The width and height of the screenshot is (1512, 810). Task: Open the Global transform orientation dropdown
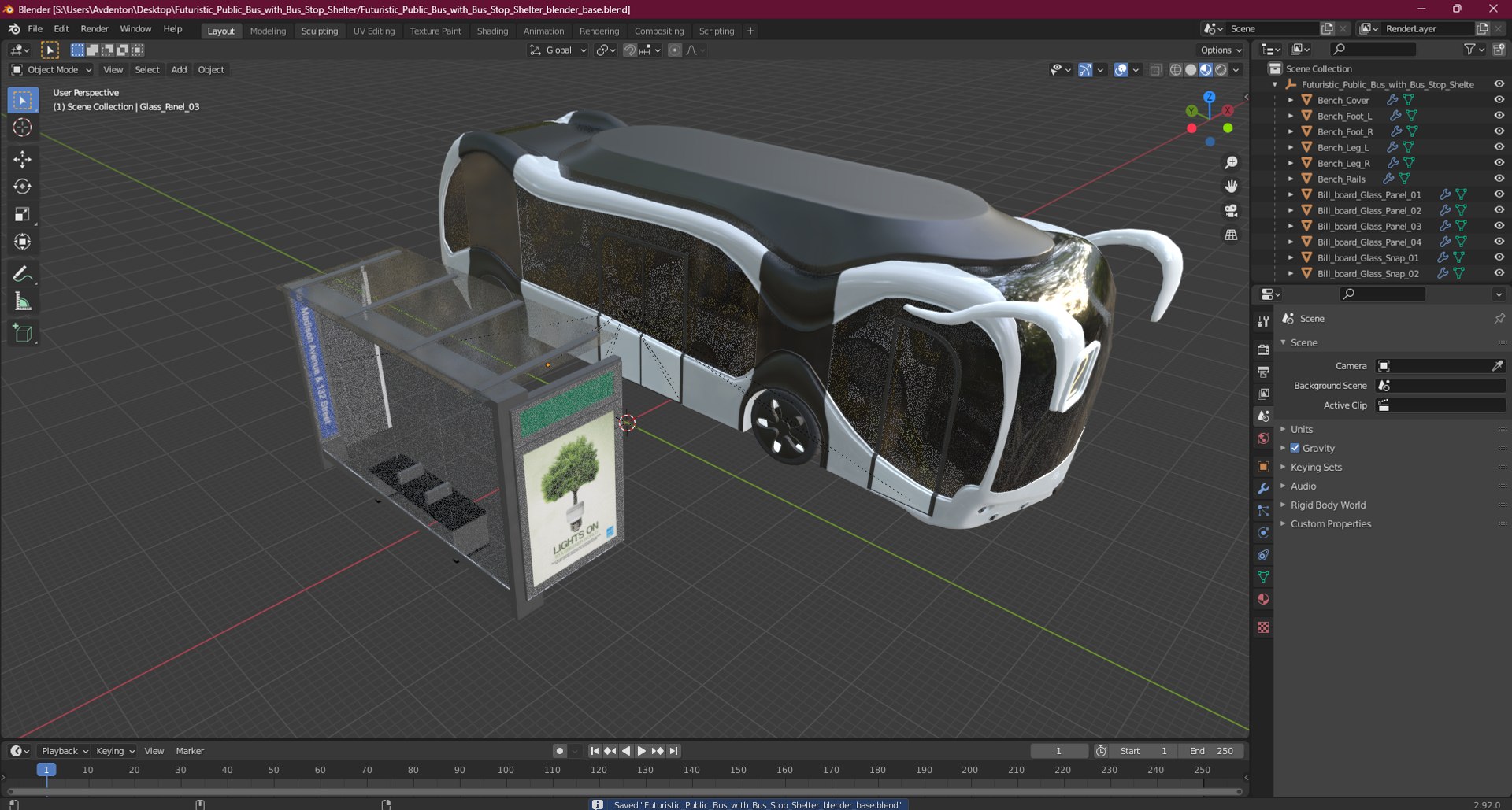pos(558,50)
